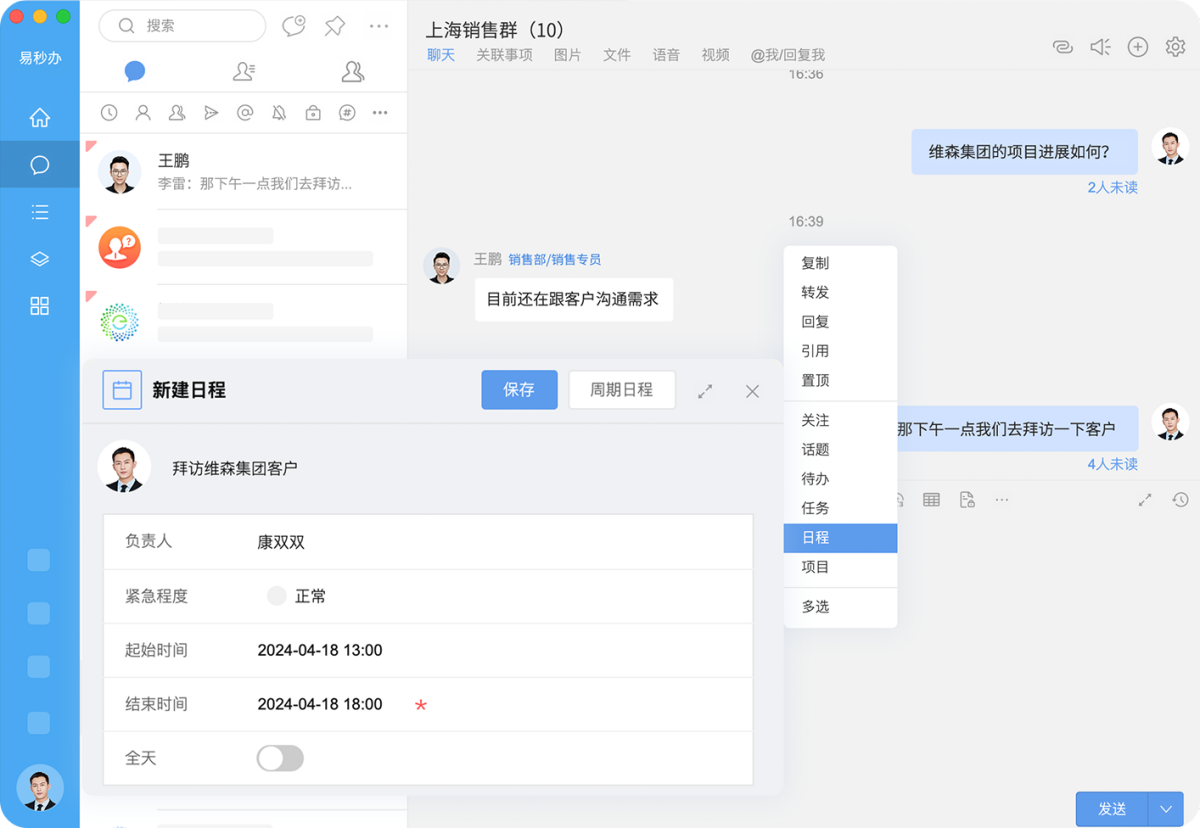This screenshot has height=828, width=1200.
Task: Open the input toolbar ellipsis menu
Action: point(1001,499)
